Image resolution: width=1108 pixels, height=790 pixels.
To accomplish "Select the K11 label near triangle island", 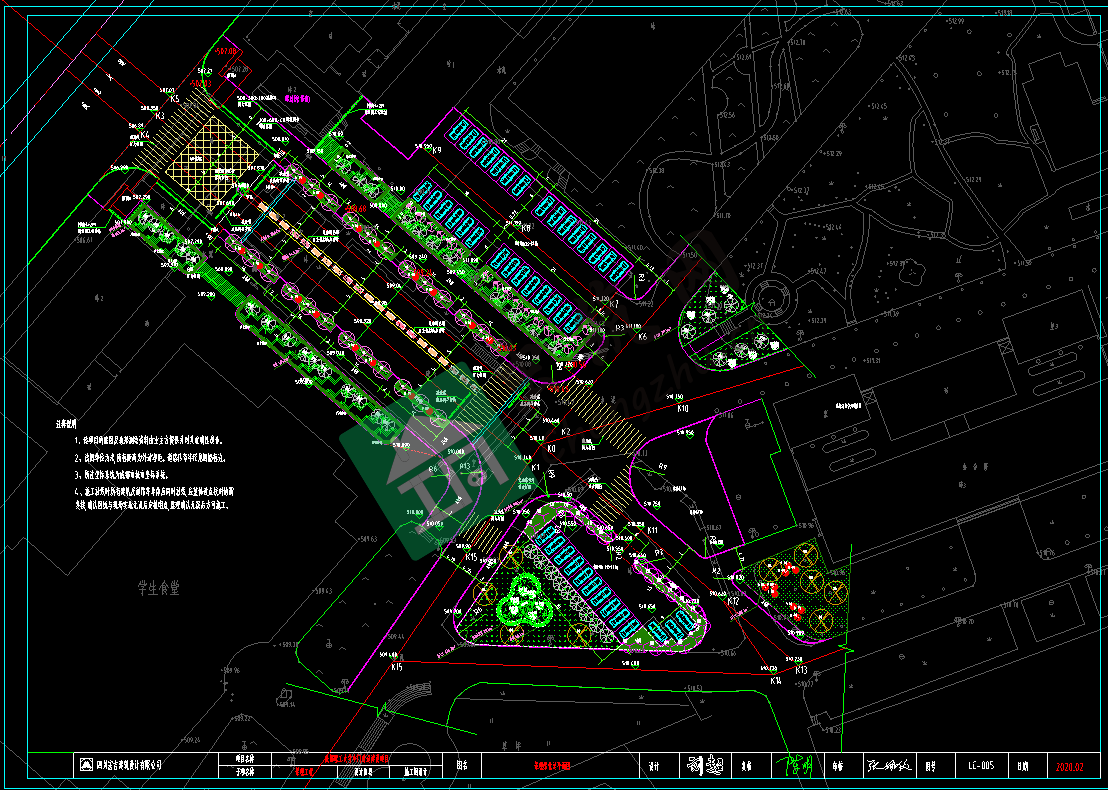I will pos(652,530).
